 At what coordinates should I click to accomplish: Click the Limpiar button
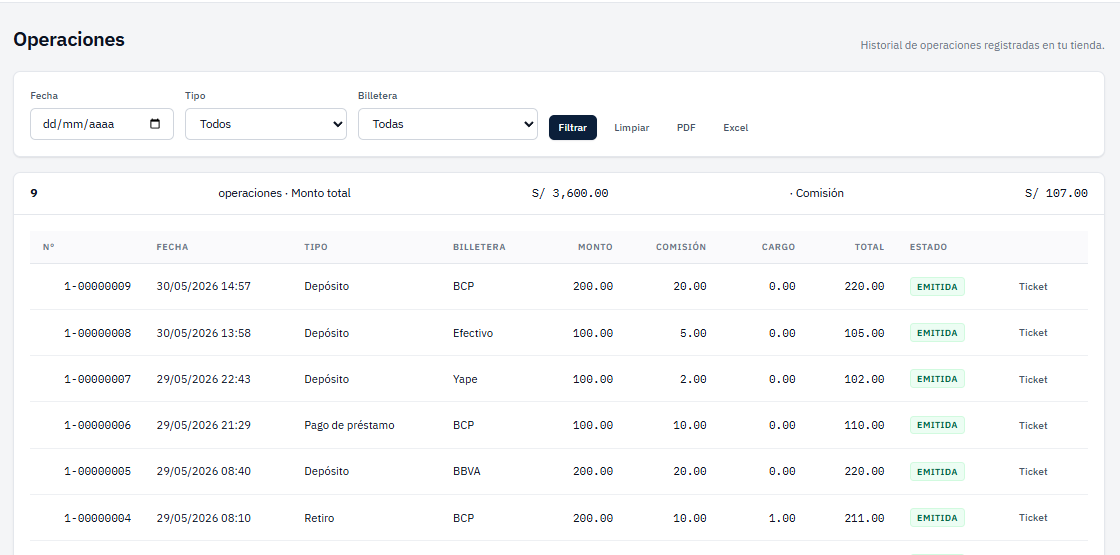631,127
